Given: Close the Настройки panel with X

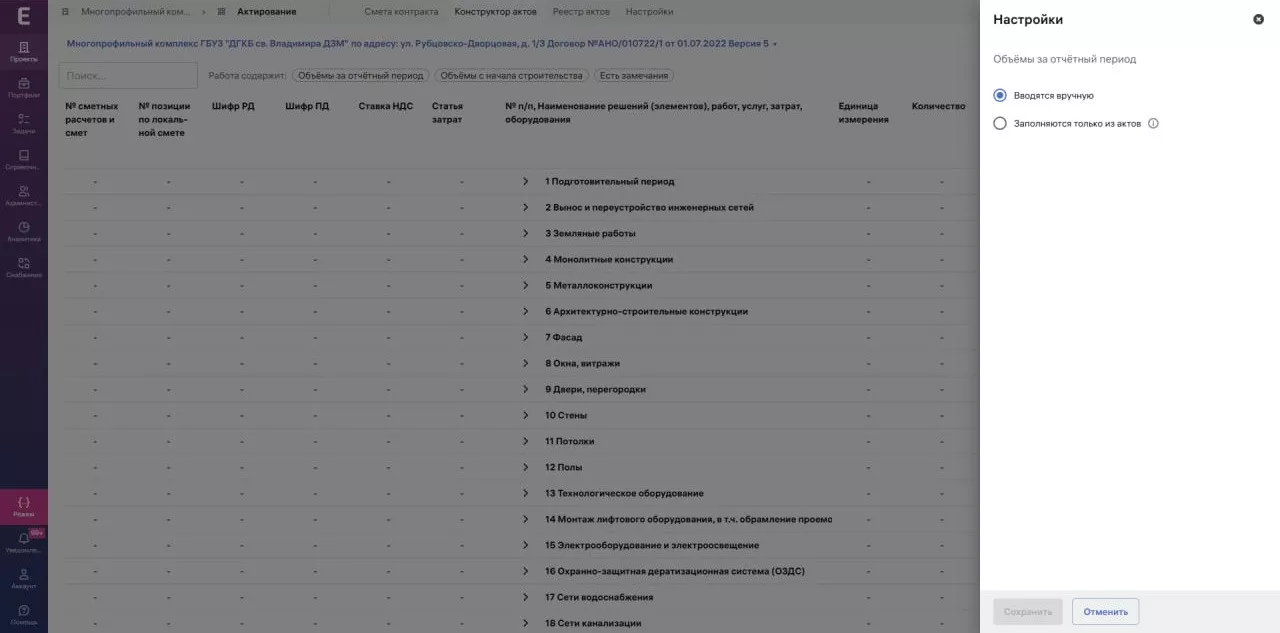Looking at the screenshot, I should point(1258,19).
